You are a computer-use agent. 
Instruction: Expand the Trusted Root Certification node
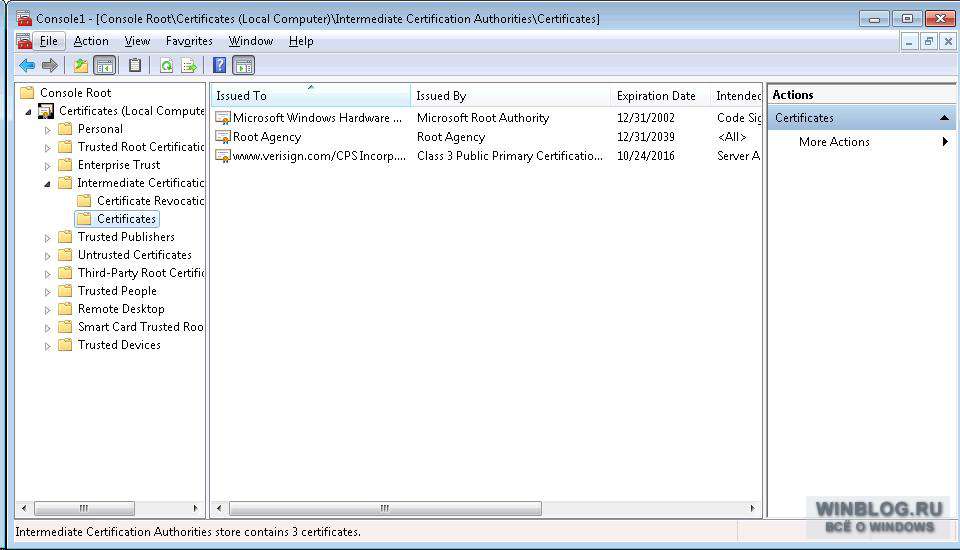(x=48, y=148)
